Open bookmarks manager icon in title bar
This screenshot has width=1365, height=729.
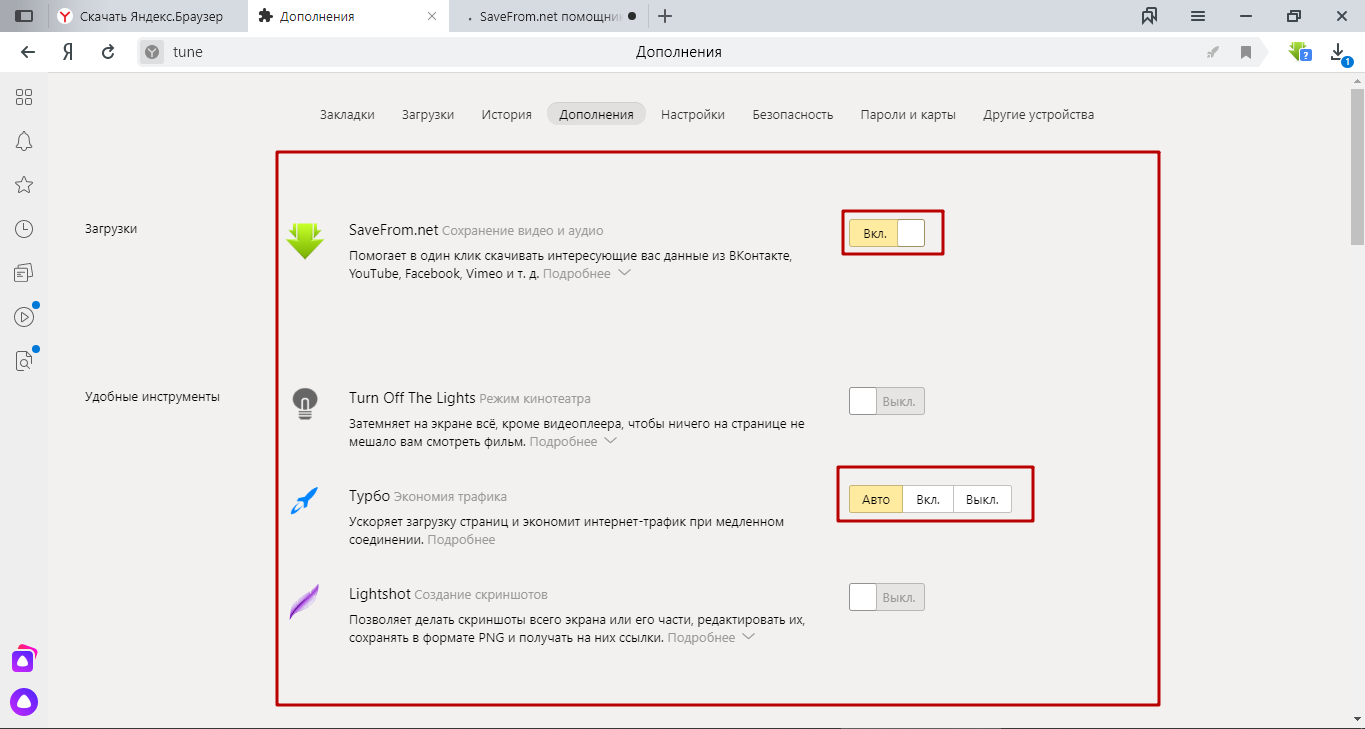[x=1149, y=16]
